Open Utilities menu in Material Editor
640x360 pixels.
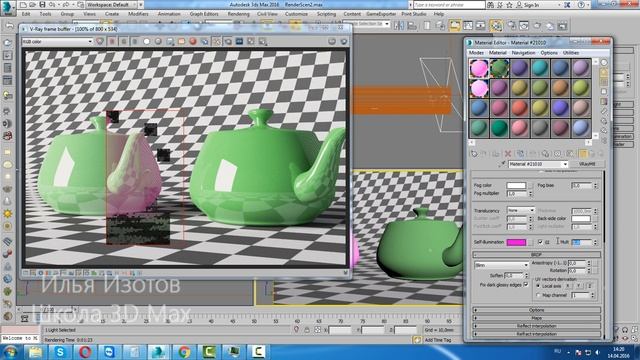571,53
